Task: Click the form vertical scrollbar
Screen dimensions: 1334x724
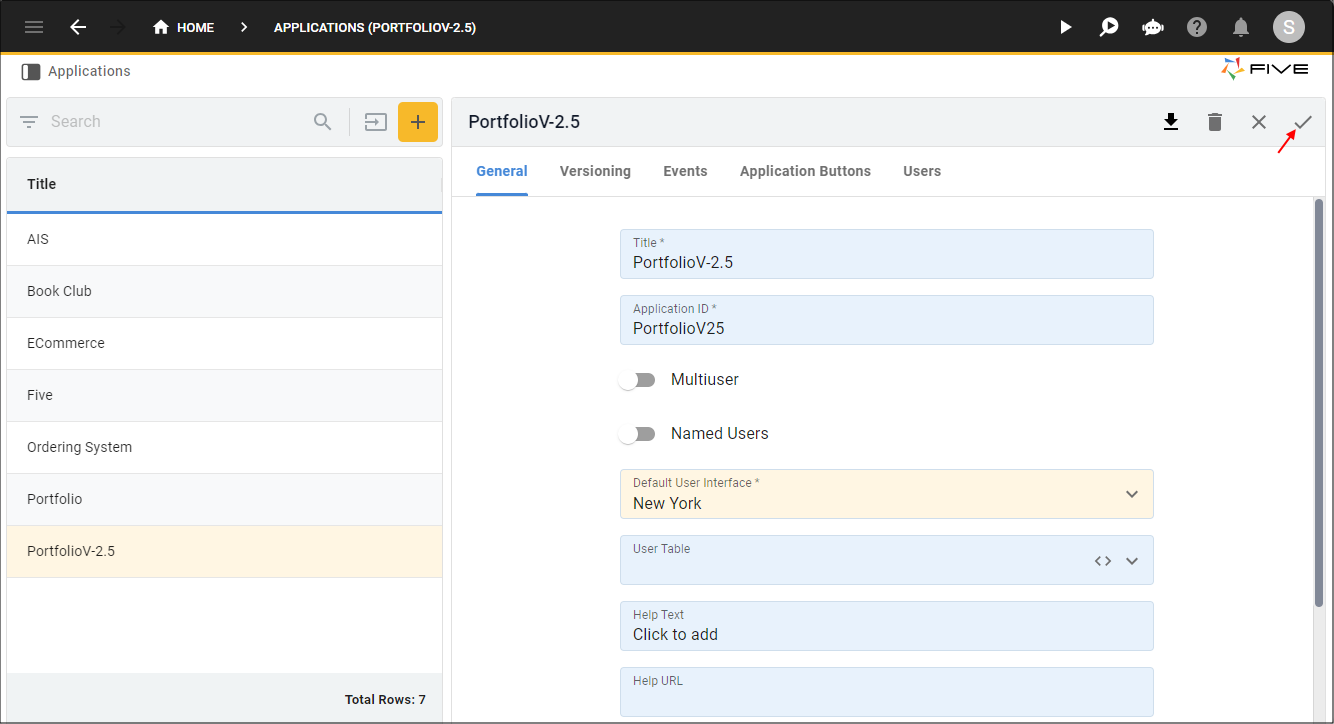Action: point(1319,402)
